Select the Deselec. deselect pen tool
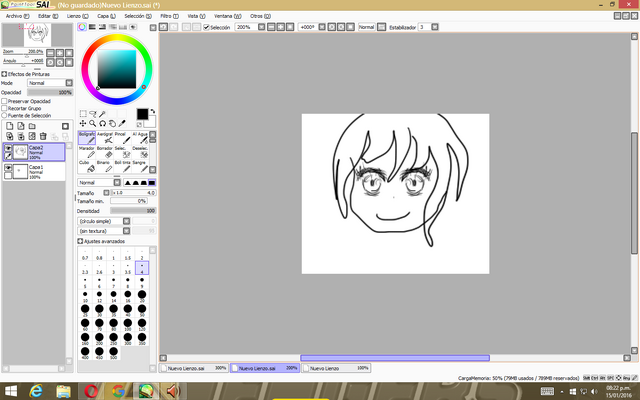This screenshot has width=640, height=400. click(x=140, y=152)
